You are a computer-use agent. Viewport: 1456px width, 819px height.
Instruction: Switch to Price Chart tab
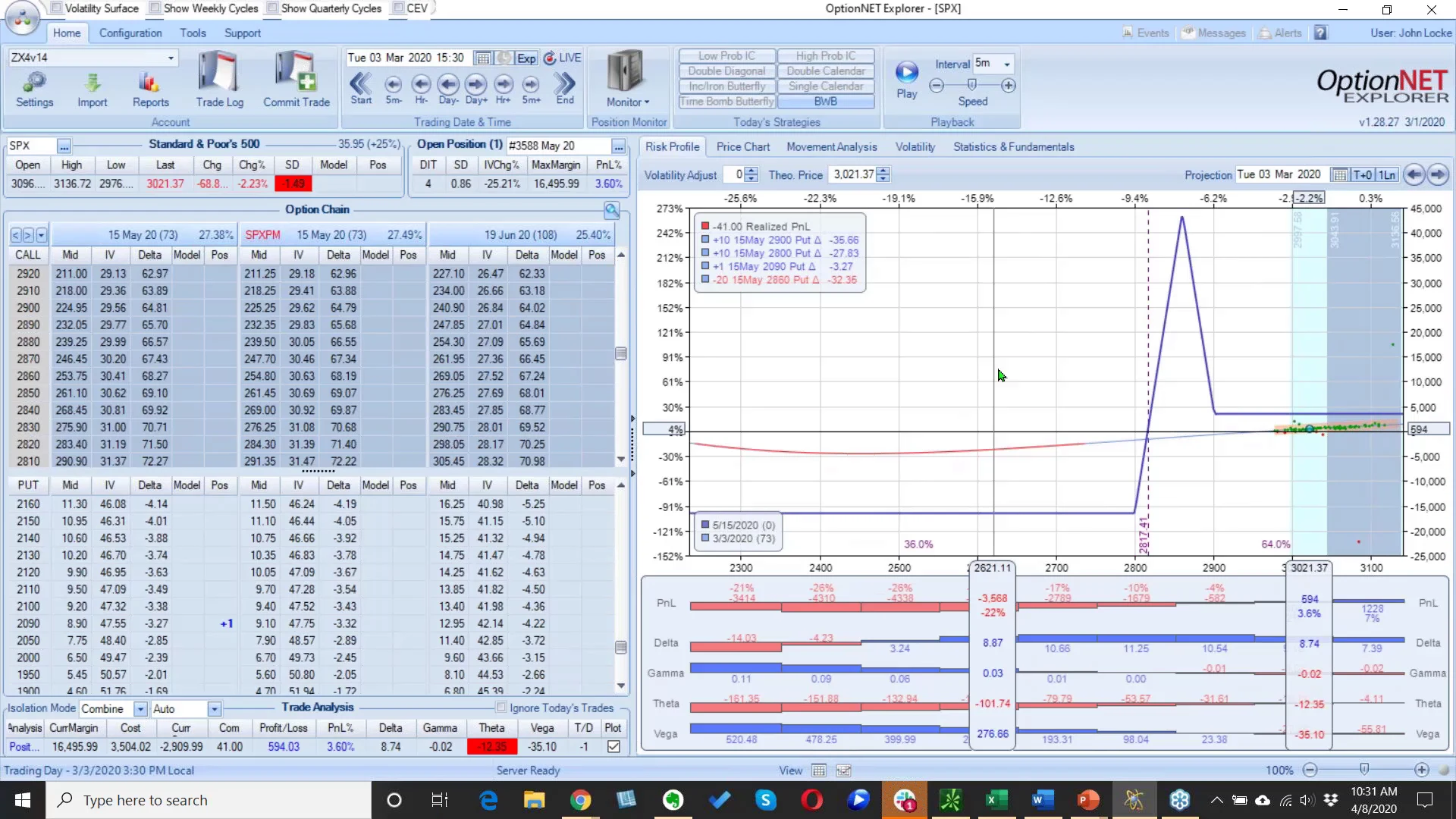(742, 147)
